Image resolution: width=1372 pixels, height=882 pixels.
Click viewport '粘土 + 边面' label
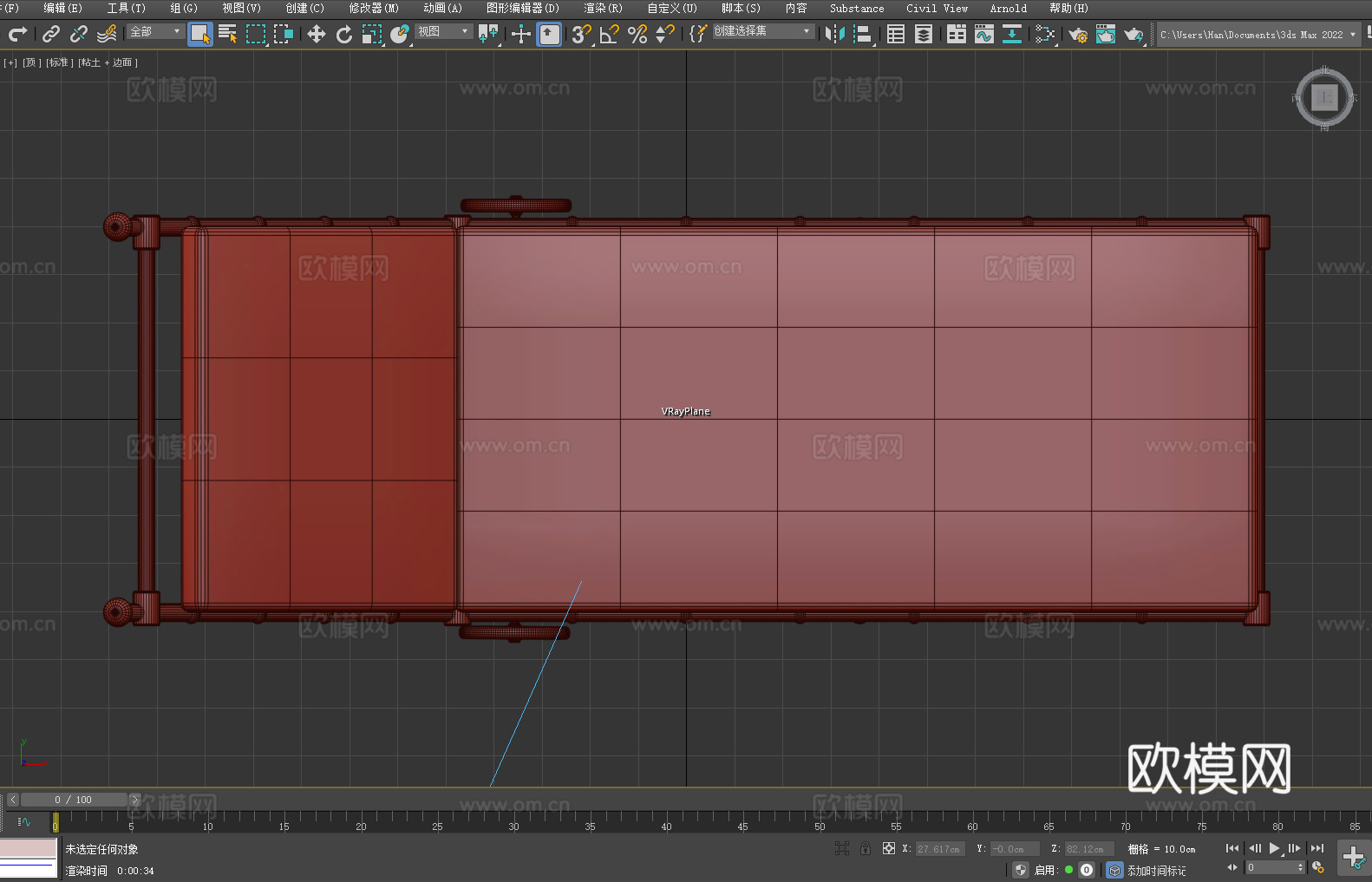[x=108, y=62]
